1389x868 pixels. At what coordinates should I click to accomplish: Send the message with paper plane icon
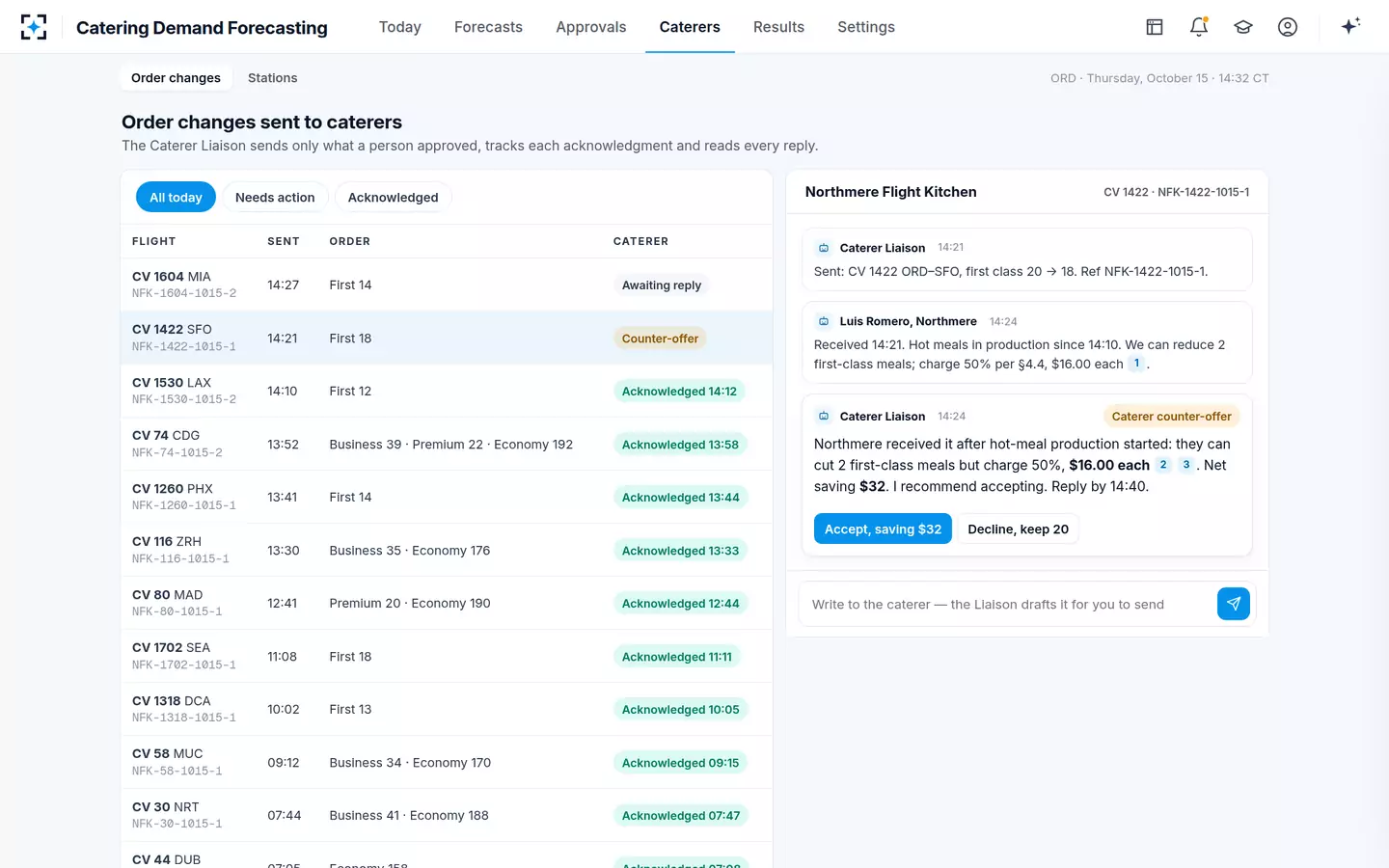(1234, 604)
